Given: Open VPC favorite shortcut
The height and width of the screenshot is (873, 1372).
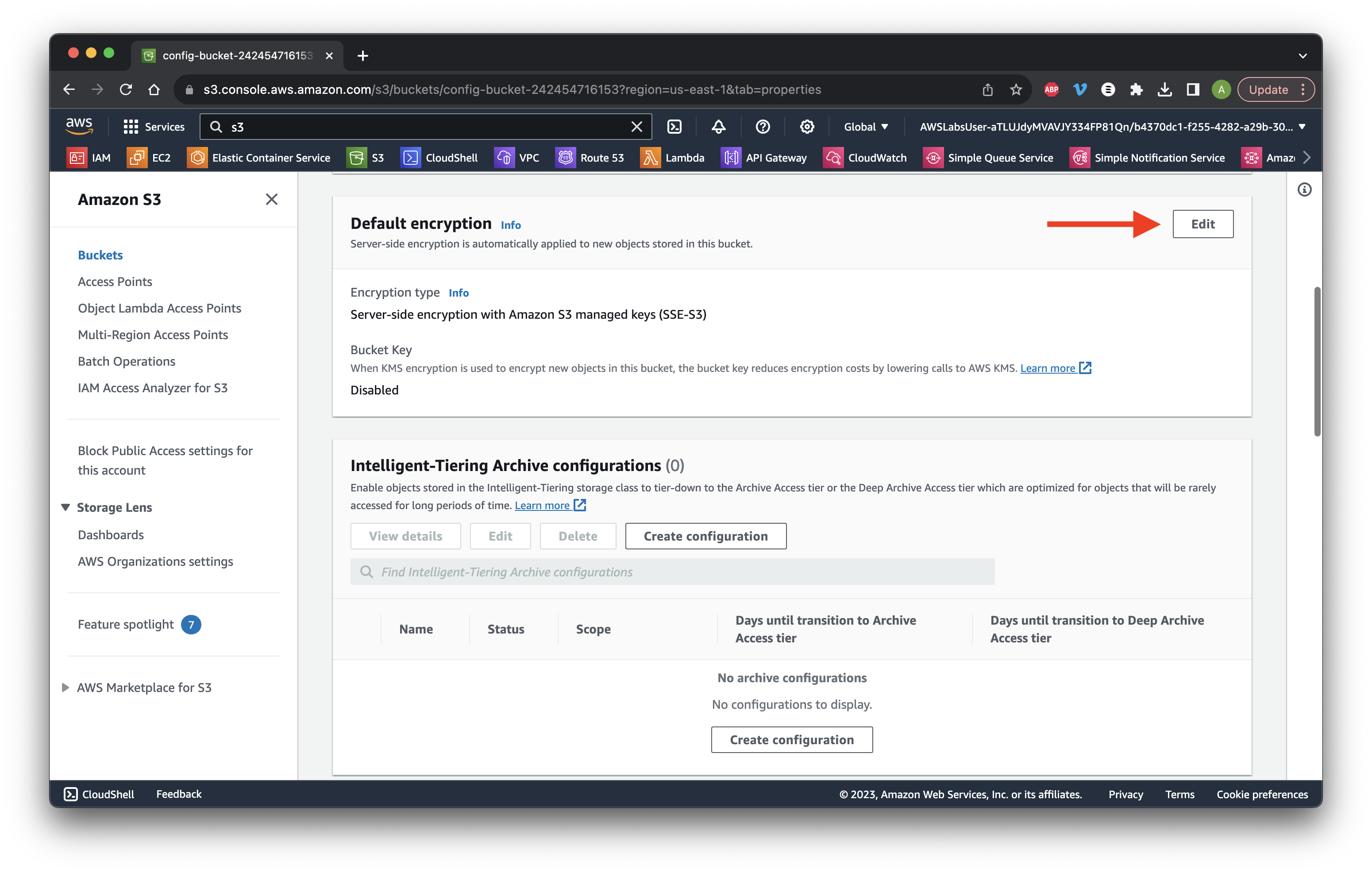Looking at the screenshot, I should (x=517, y=158).
